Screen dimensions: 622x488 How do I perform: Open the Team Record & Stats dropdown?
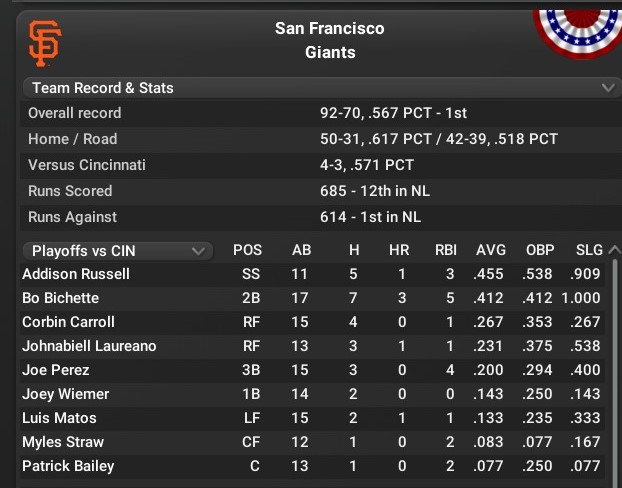(x=320, y=88)
